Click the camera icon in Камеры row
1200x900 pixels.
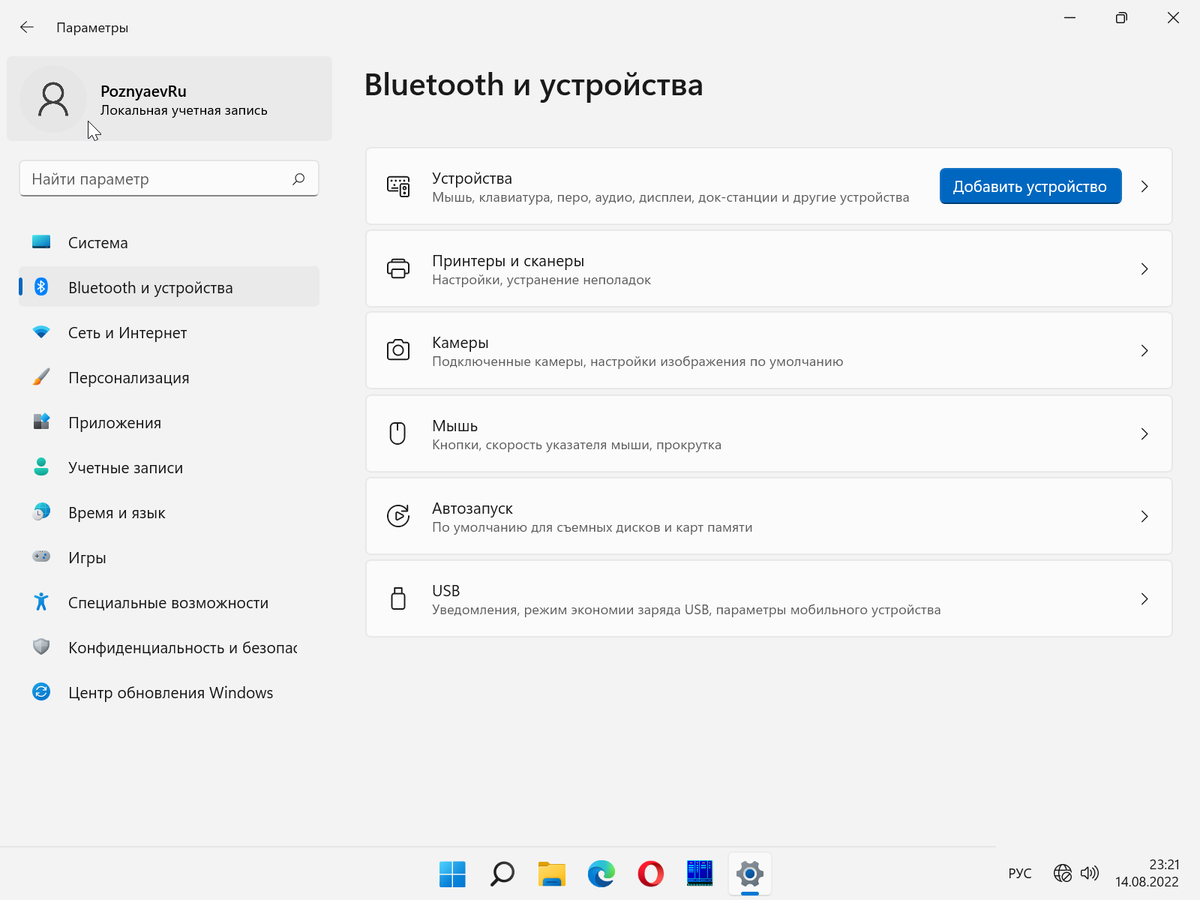(x=398, y=350)
